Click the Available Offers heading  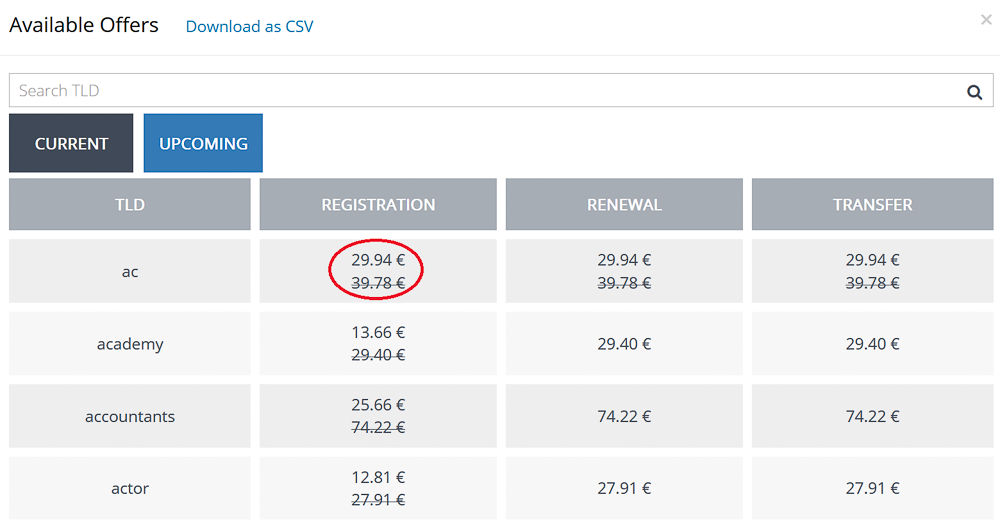84,25
